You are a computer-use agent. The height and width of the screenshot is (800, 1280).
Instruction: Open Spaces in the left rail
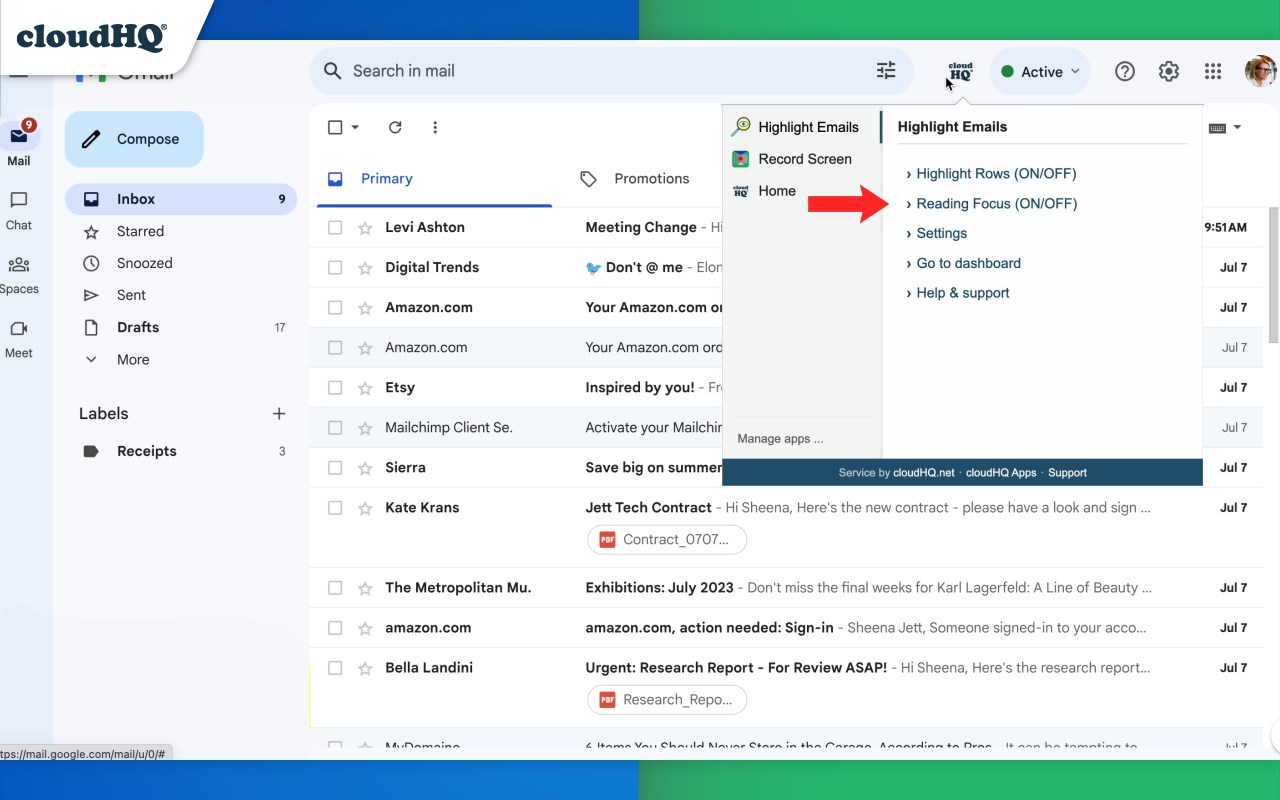[x=19, y=275]
